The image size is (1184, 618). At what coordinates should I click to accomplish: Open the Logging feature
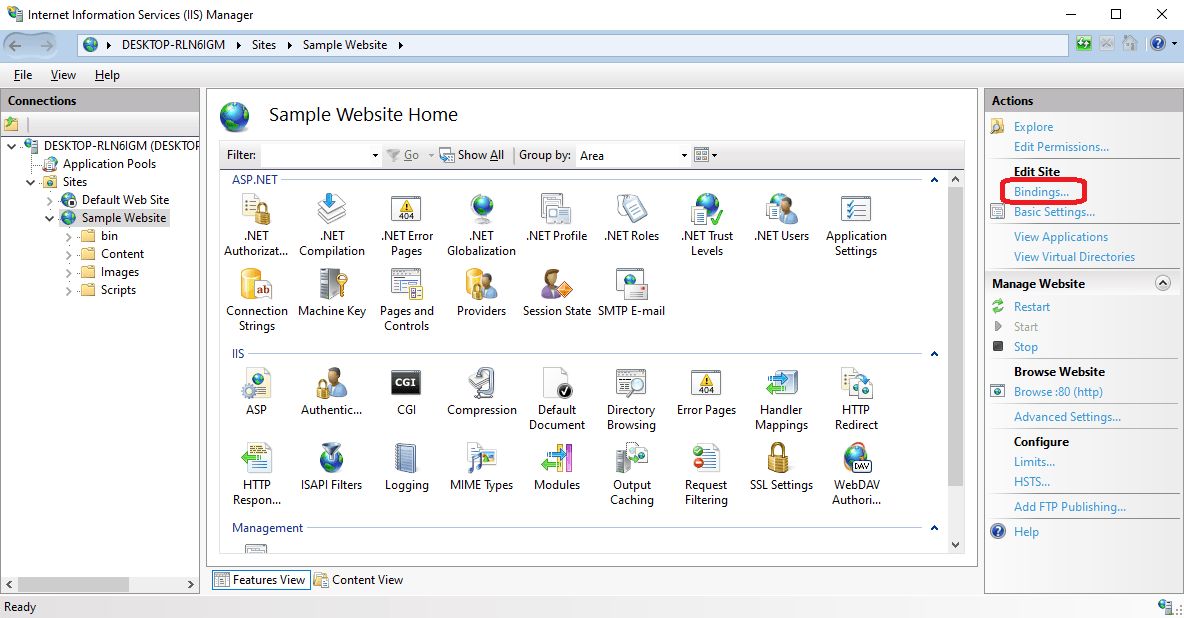(x=406, y=467)
